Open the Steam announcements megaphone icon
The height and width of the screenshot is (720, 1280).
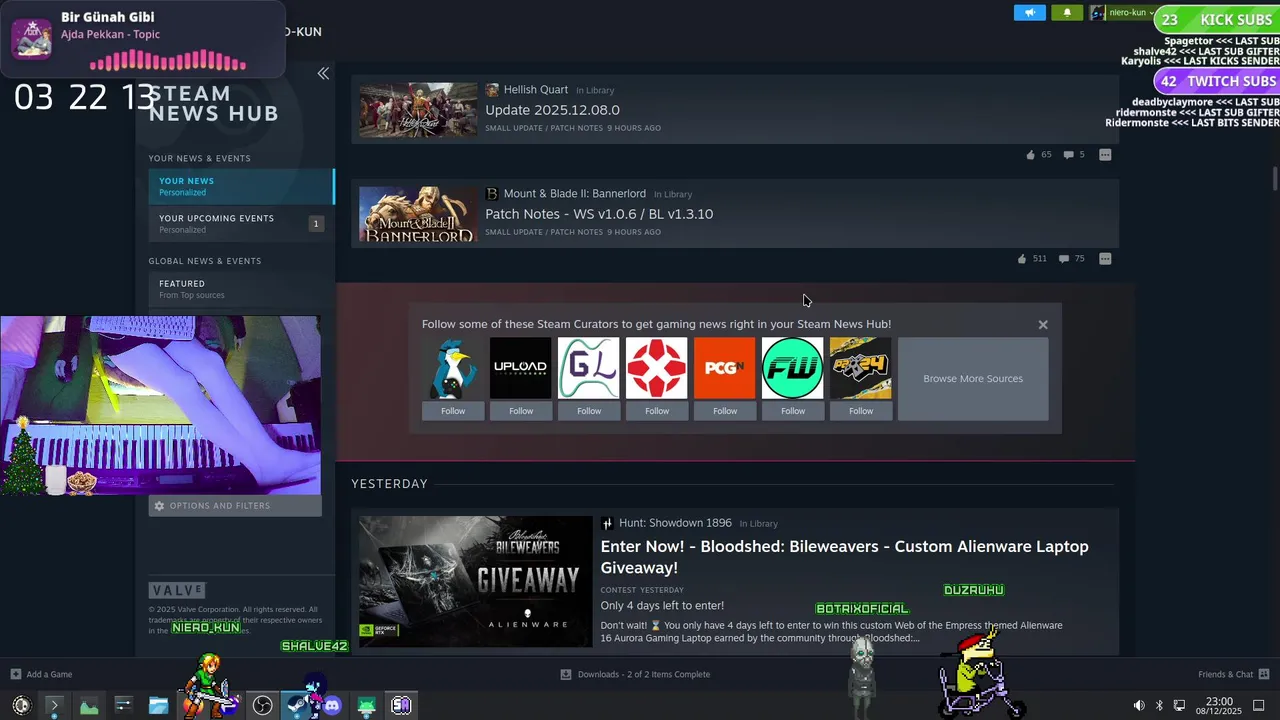click(x=1029, y=13)
